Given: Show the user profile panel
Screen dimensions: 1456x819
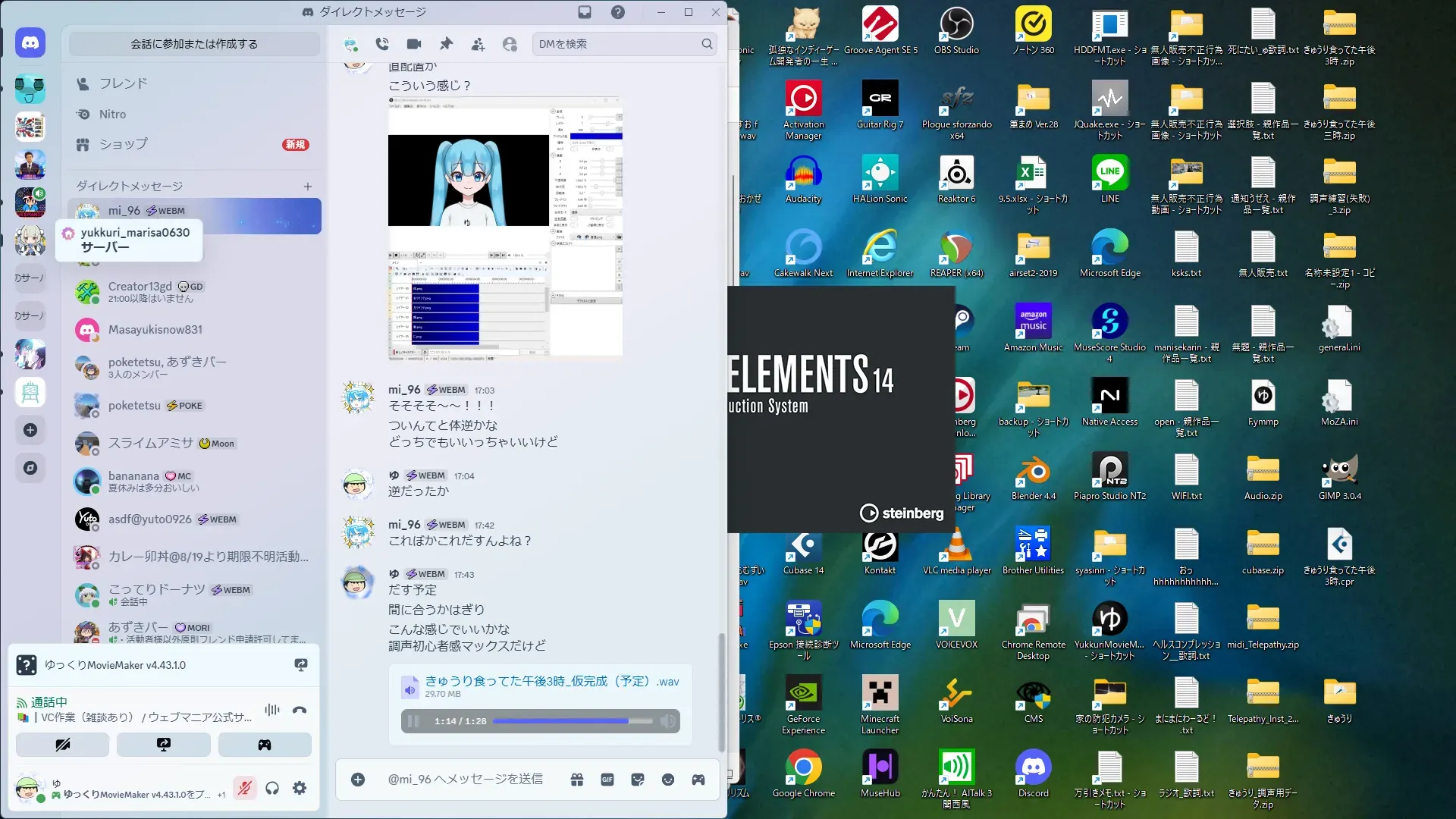Looking at the screenshot, I should [x=510, y=45].
